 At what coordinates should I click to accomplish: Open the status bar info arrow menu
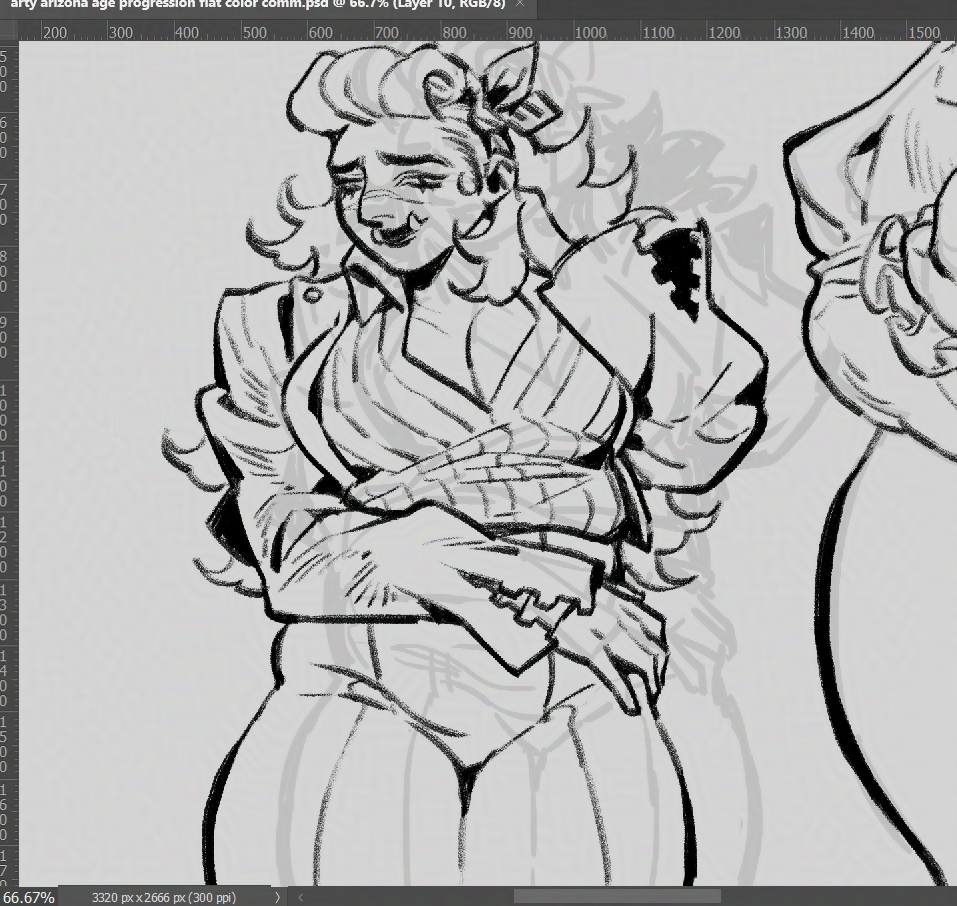[277, 897]
